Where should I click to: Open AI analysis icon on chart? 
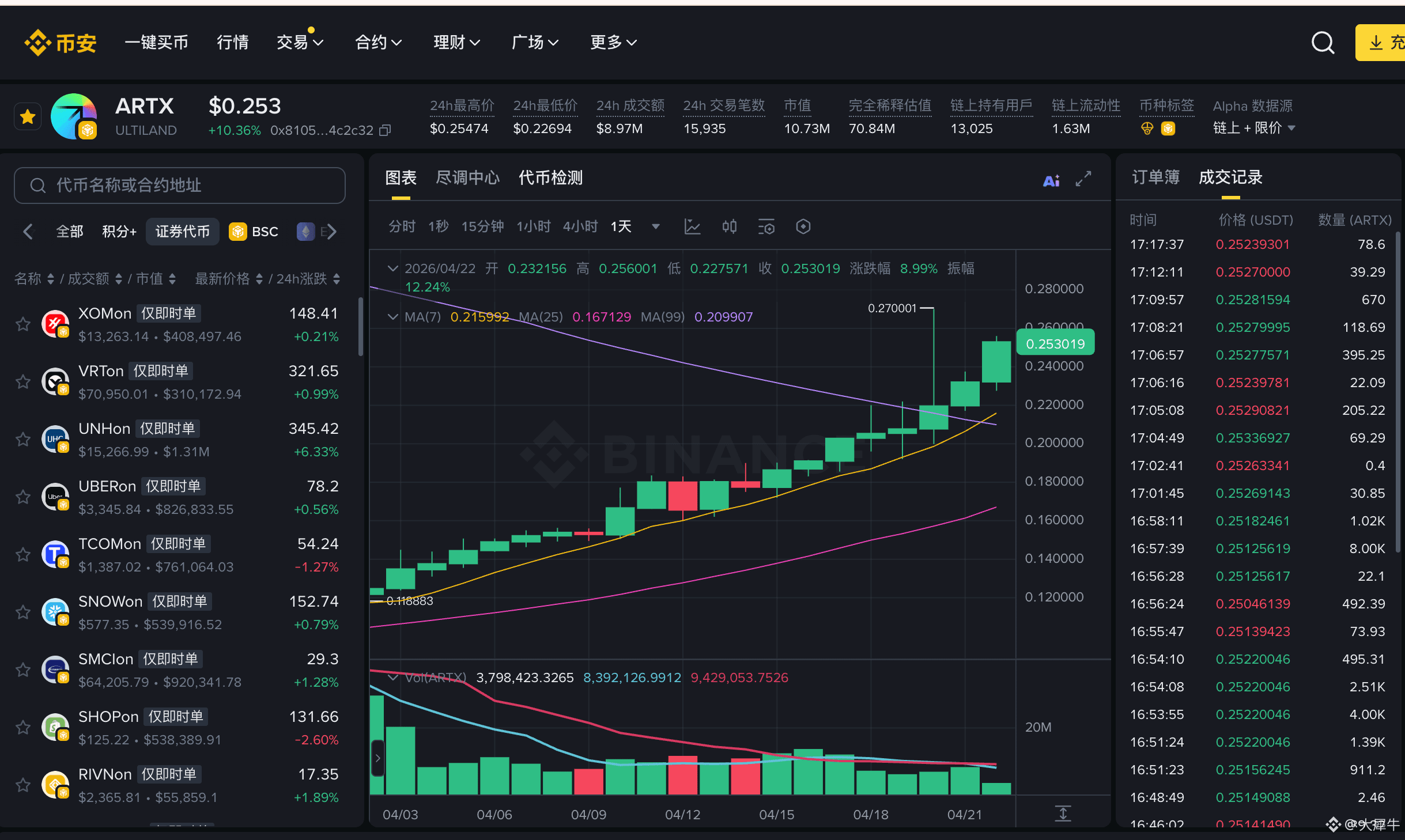[1051, 180]
